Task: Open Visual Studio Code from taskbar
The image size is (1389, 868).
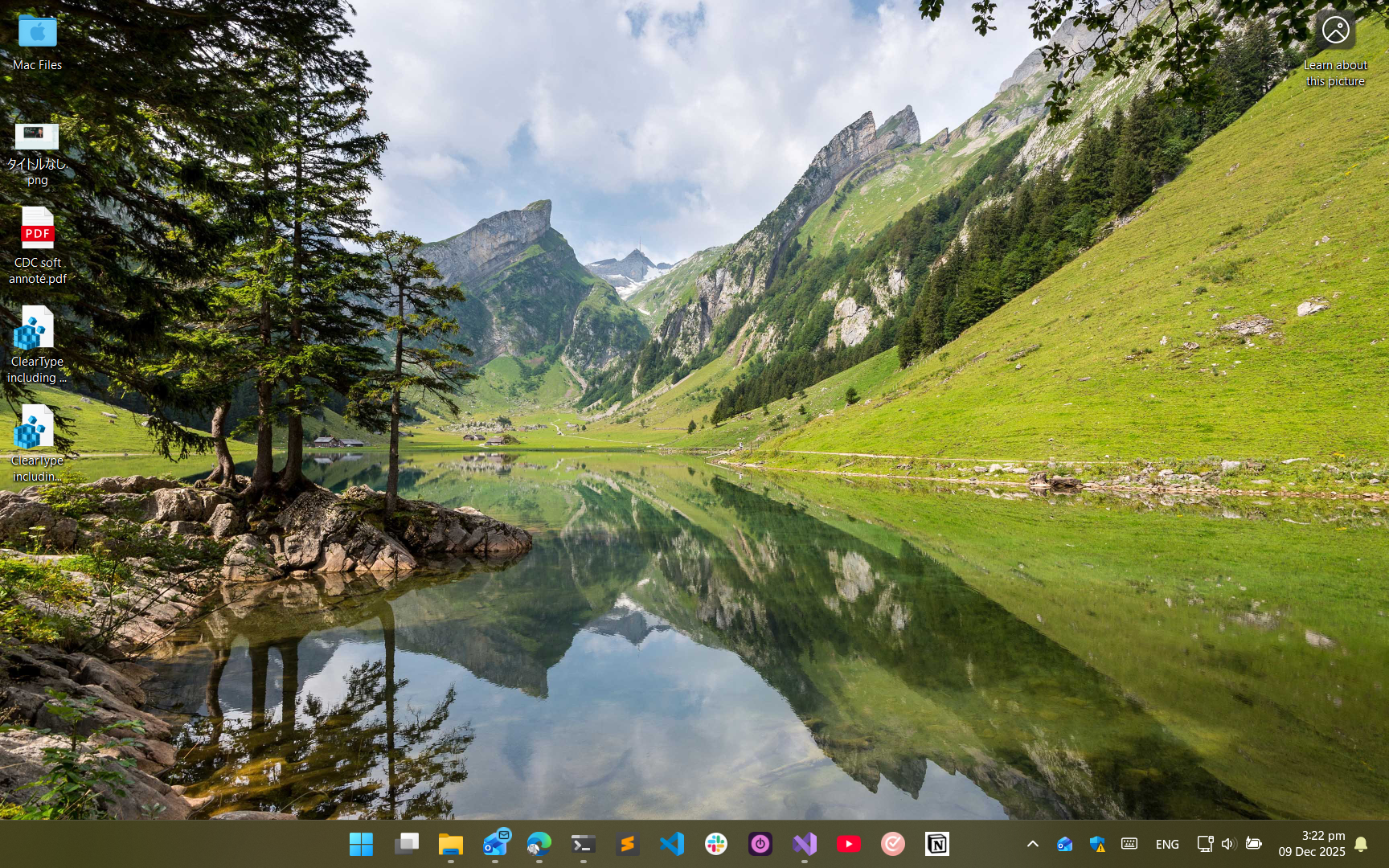Action: [671, 844]
